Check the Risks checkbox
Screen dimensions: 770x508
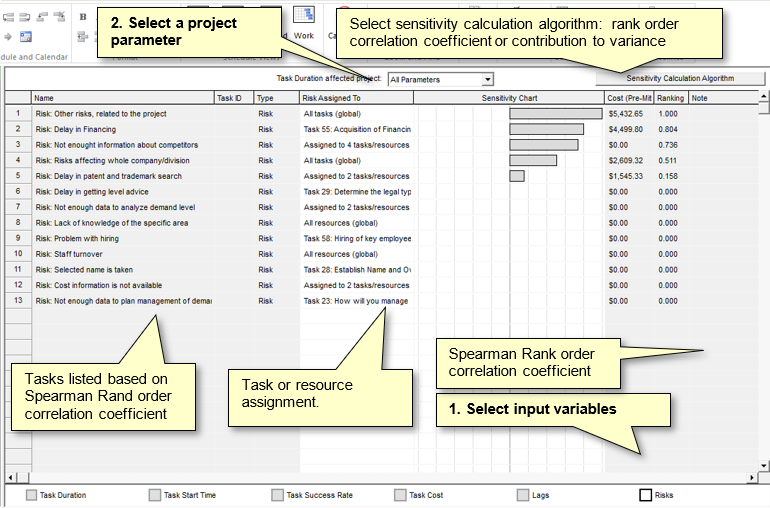coord(646,495)
